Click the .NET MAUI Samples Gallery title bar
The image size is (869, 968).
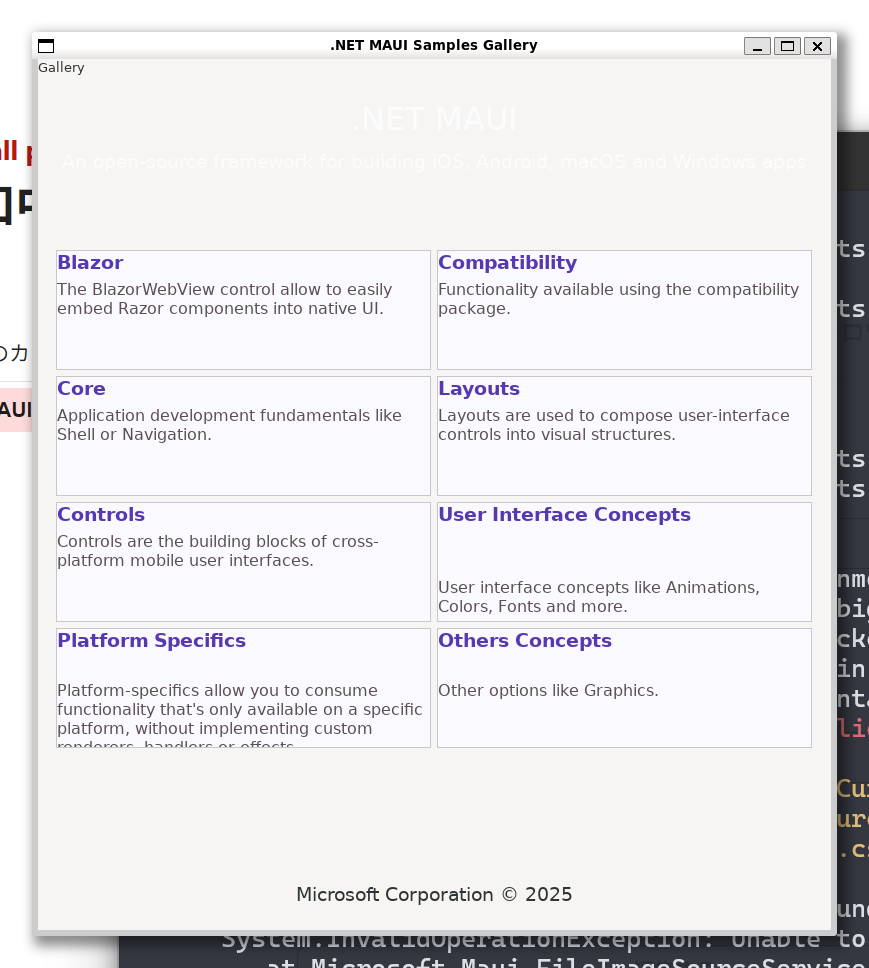coord(434,46)
